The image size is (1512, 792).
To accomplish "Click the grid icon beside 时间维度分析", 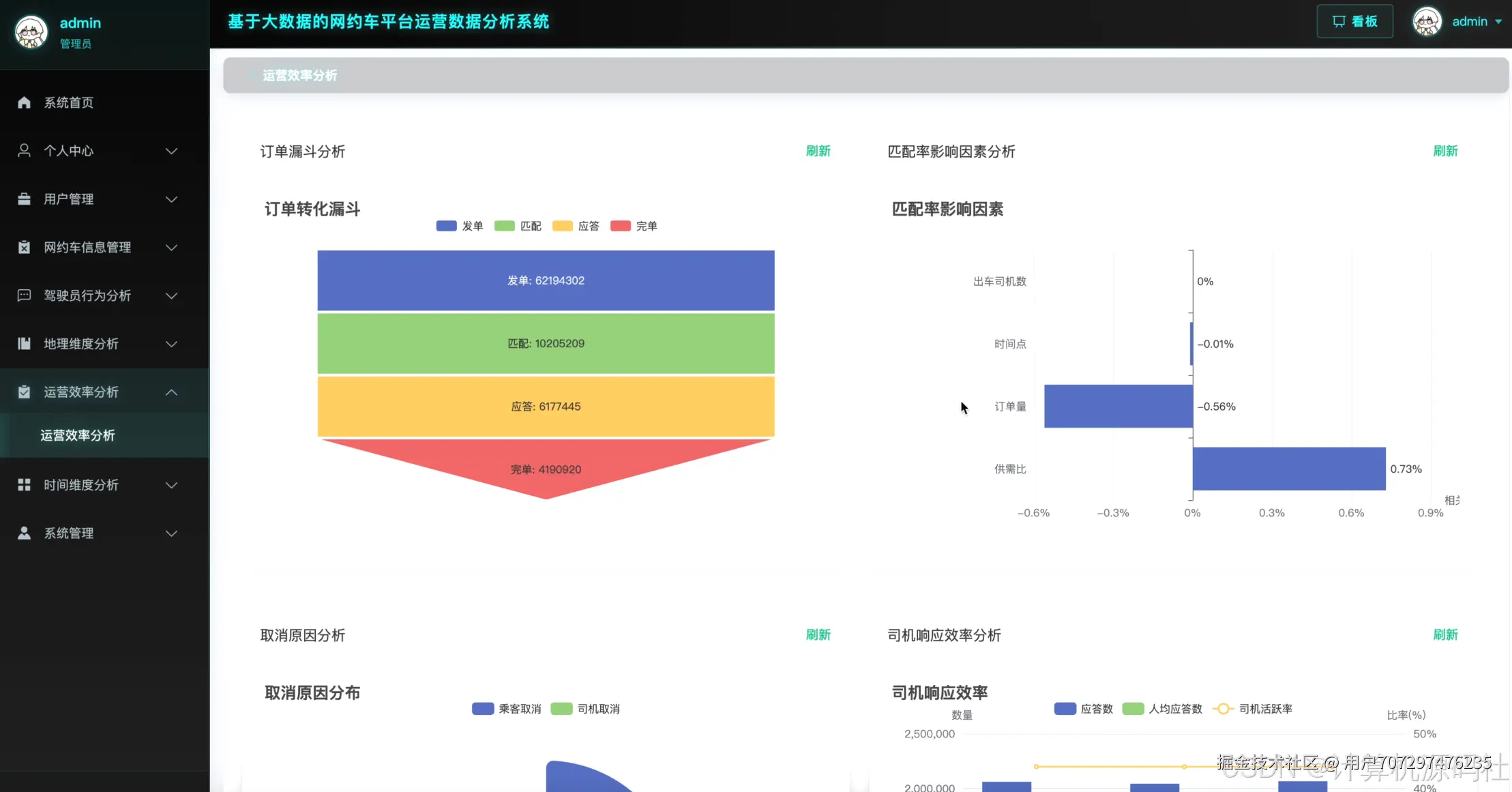I will click(24, 485).
